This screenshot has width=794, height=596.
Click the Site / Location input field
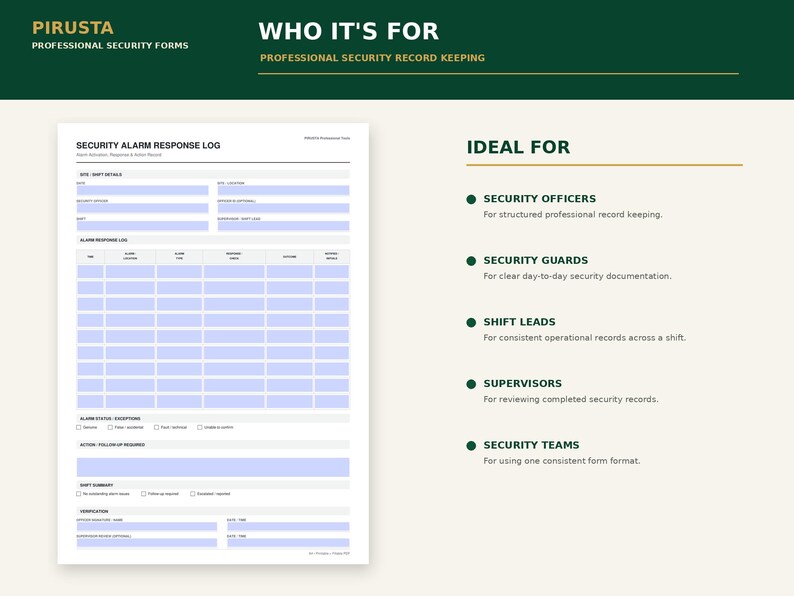point(283,190)
